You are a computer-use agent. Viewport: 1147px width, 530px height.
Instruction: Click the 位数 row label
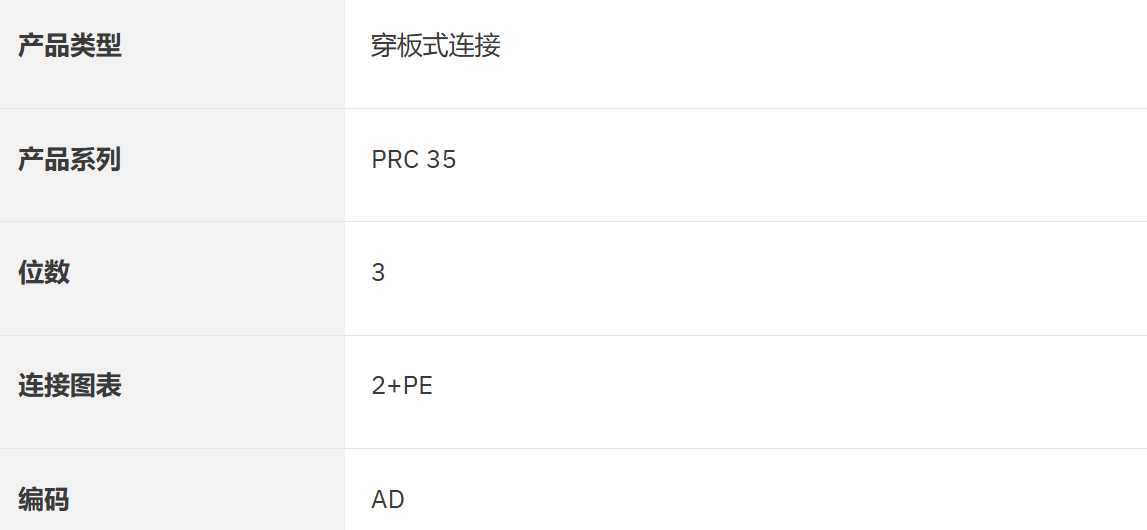click(x=44, y=272)
